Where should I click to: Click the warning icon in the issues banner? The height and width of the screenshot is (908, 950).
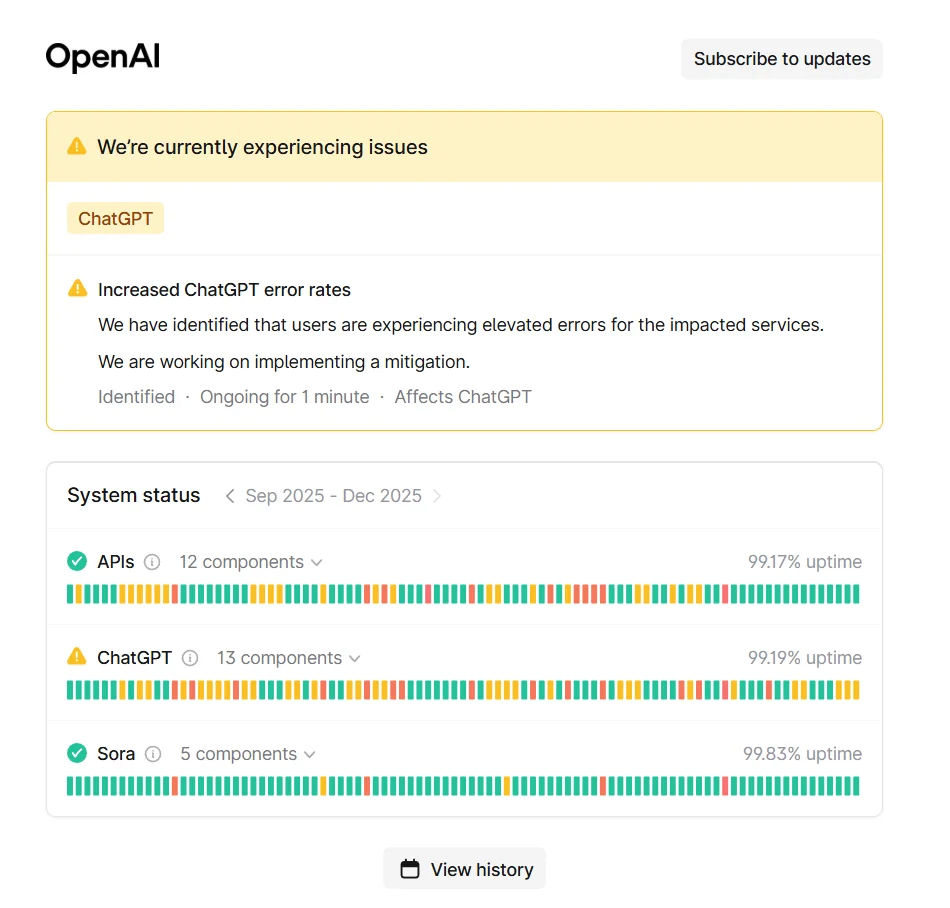pyautogui.click(x=77, y=147)
